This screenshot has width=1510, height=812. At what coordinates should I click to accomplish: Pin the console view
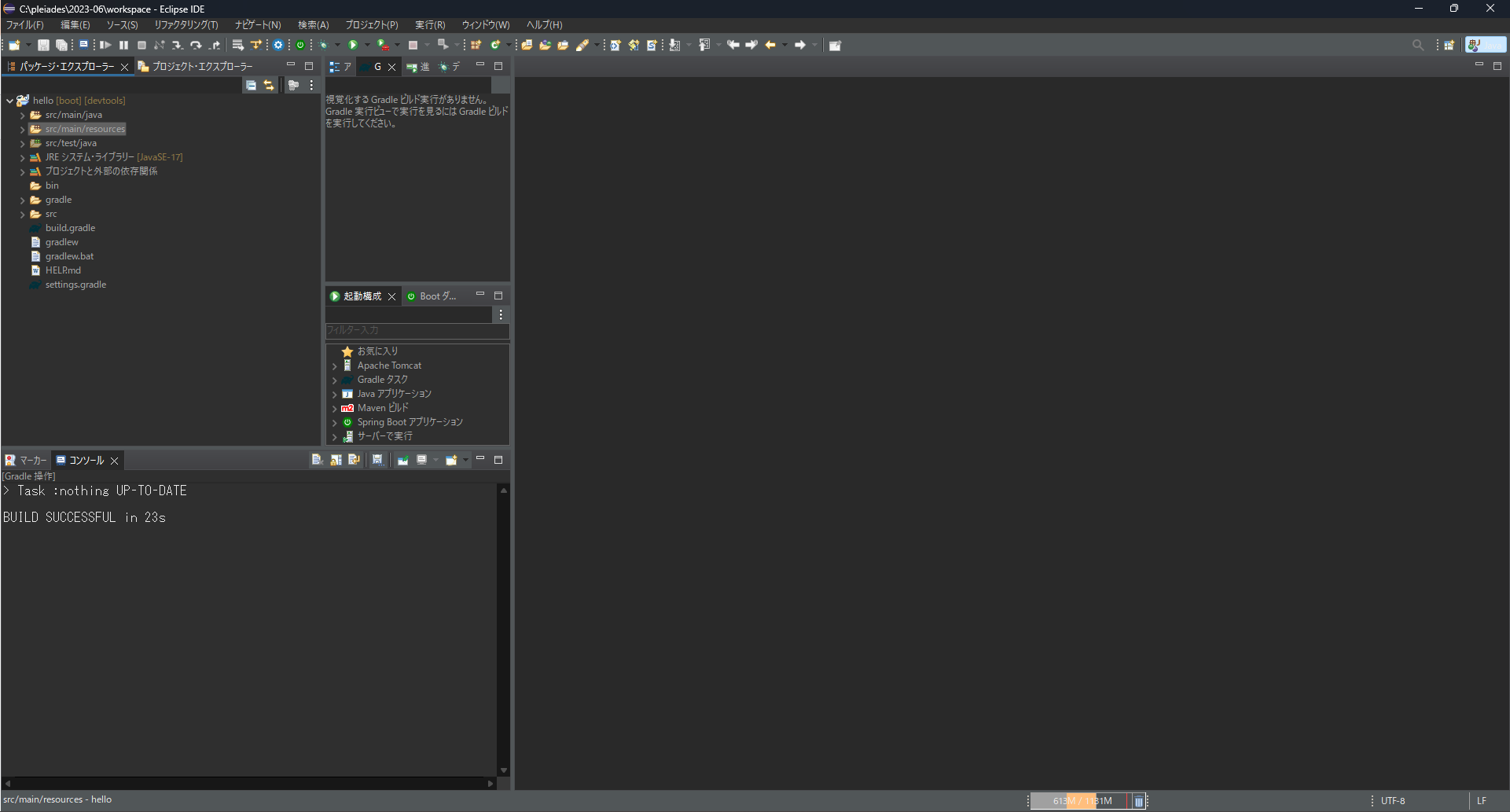(x=402, y=460)
